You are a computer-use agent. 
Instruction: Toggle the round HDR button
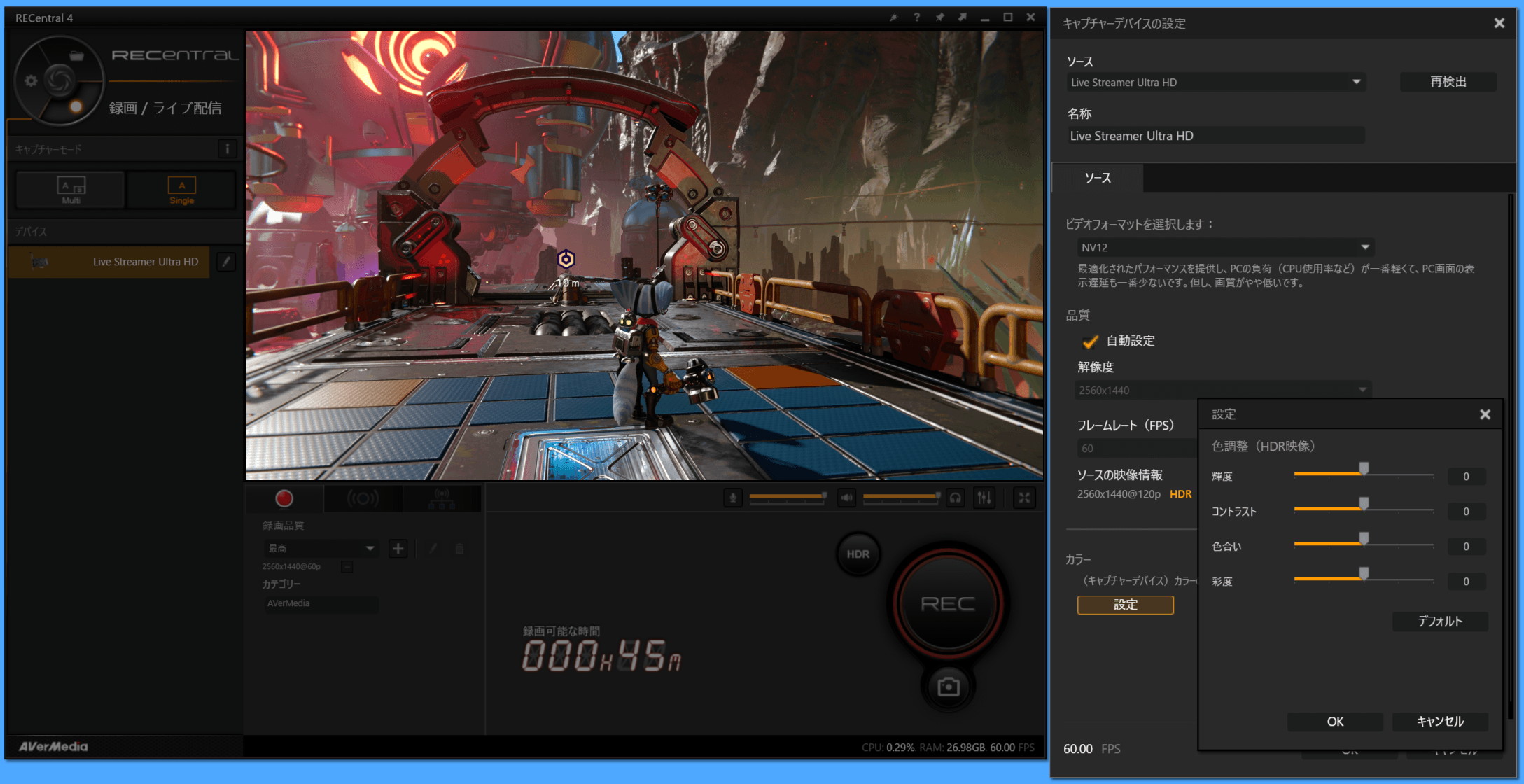coord(858,554)
